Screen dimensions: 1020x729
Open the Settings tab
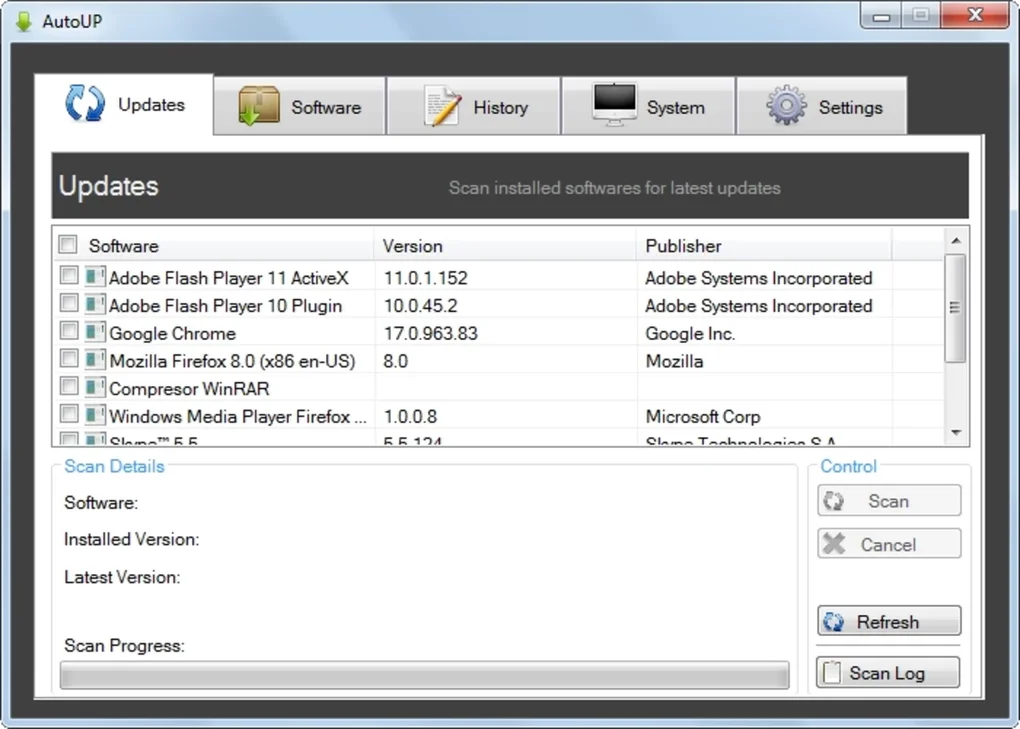[822, 106]
